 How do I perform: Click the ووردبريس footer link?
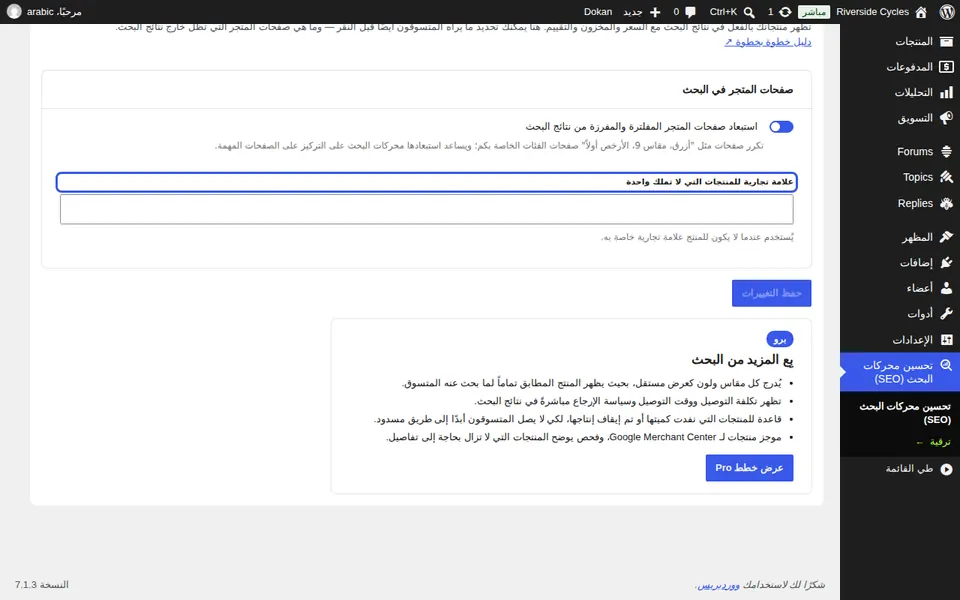[x=719, y=585]
